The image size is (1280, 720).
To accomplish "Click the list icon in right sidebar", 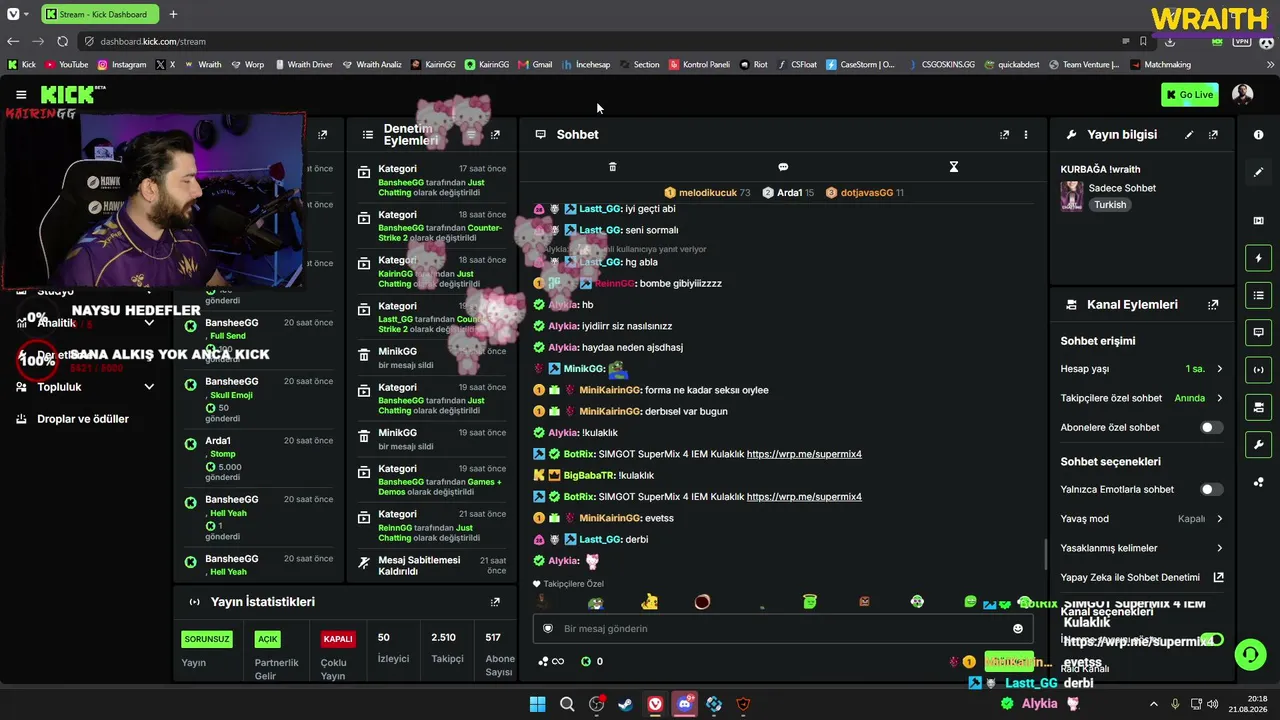I will coord(1258,295).
